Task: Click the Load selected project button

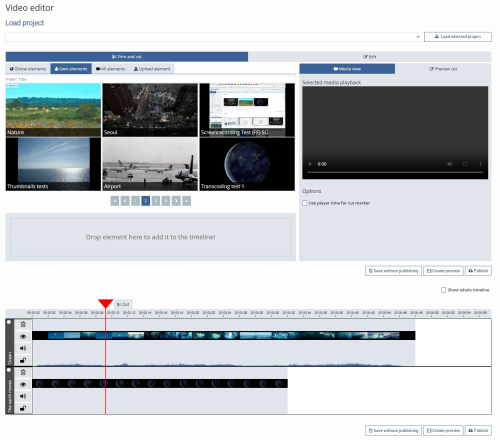Action: coord(458,37)
